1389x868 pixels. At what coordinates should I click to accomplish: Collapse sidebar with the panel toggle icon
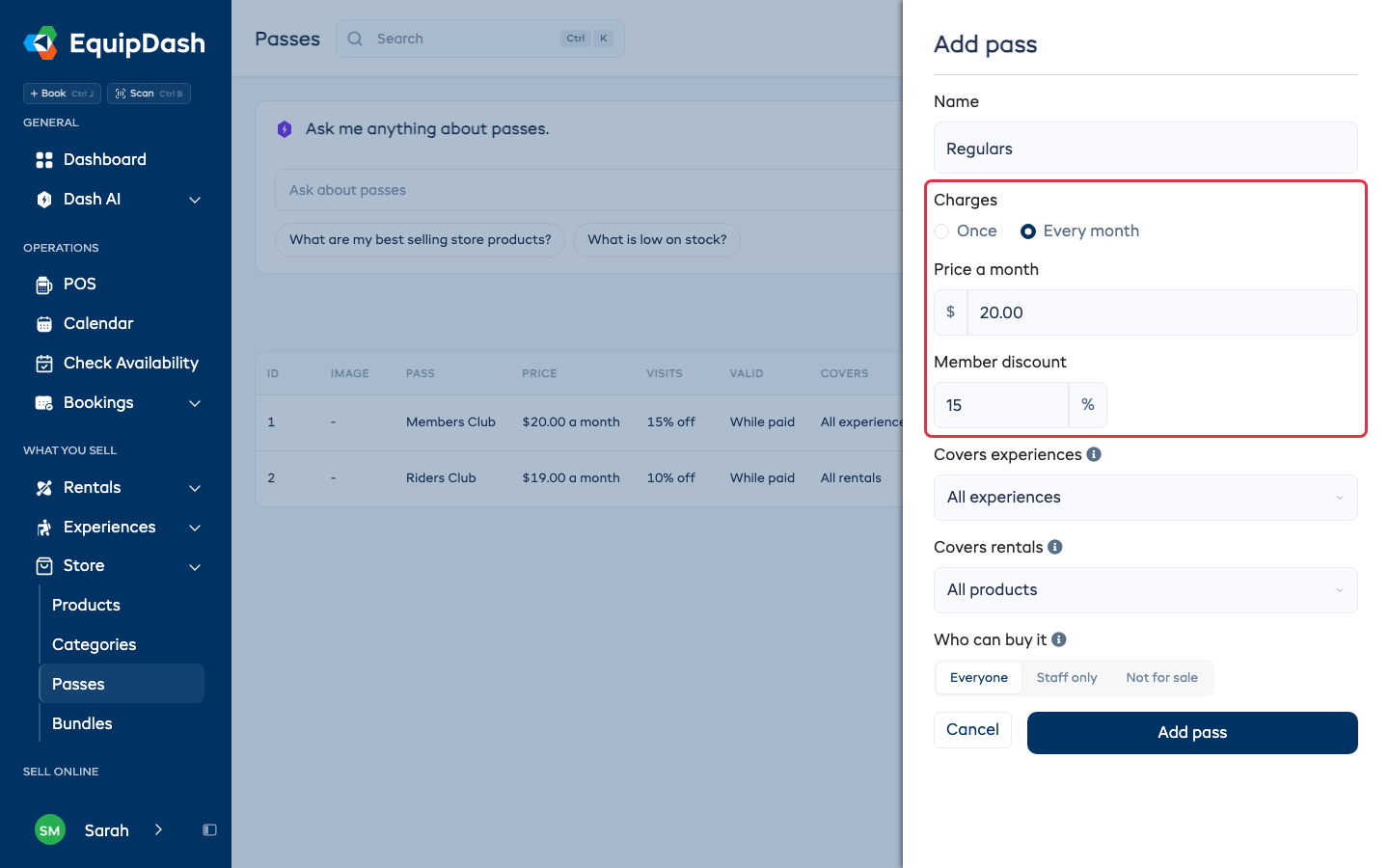209,830
